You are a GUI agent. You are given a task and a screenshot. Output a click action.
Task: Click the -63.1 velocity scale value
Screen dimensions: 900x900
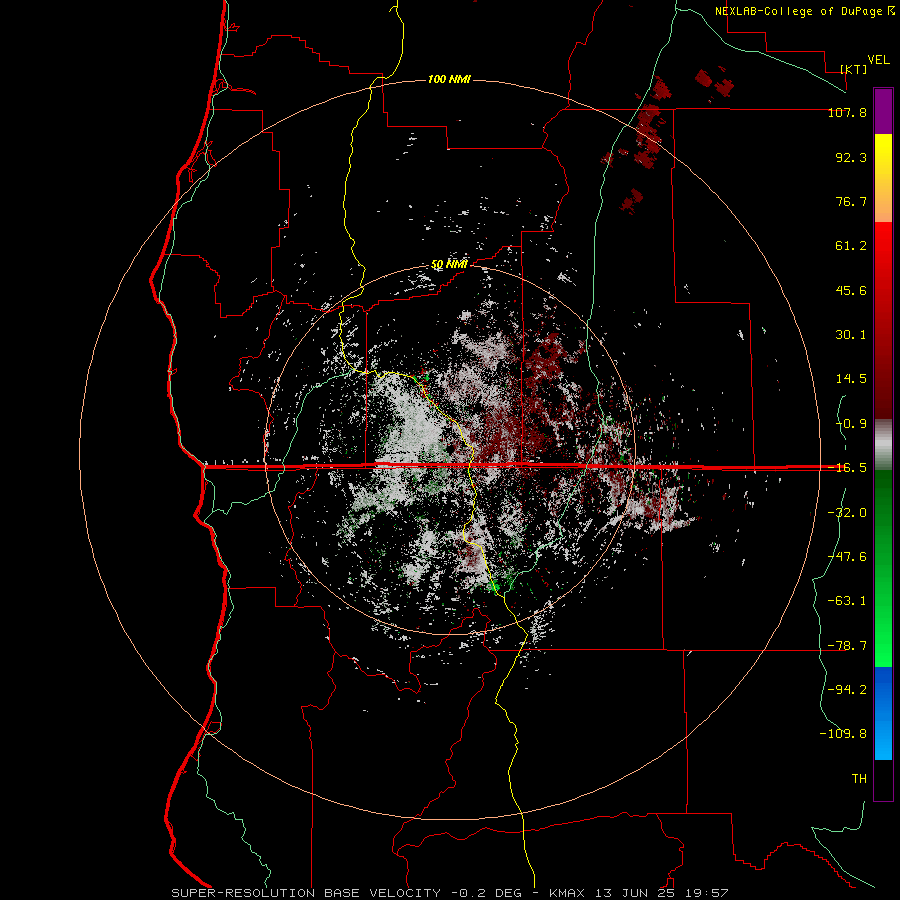pos(847,601)
